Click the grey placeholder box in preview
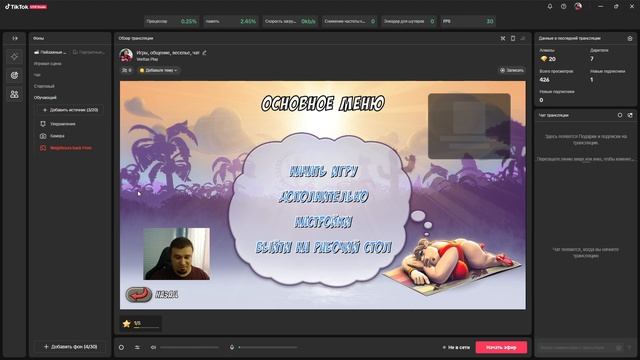This screenshot has height=360, width=640. (x=469, y=126)
